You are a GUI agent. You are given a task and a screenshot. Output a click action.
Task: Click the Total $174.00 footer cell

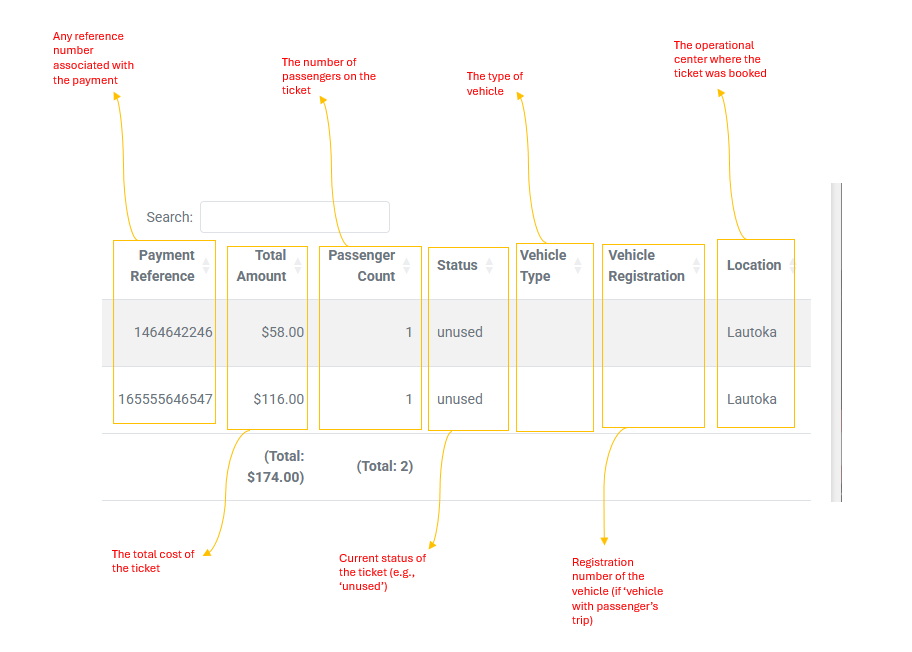click(276, 467)
